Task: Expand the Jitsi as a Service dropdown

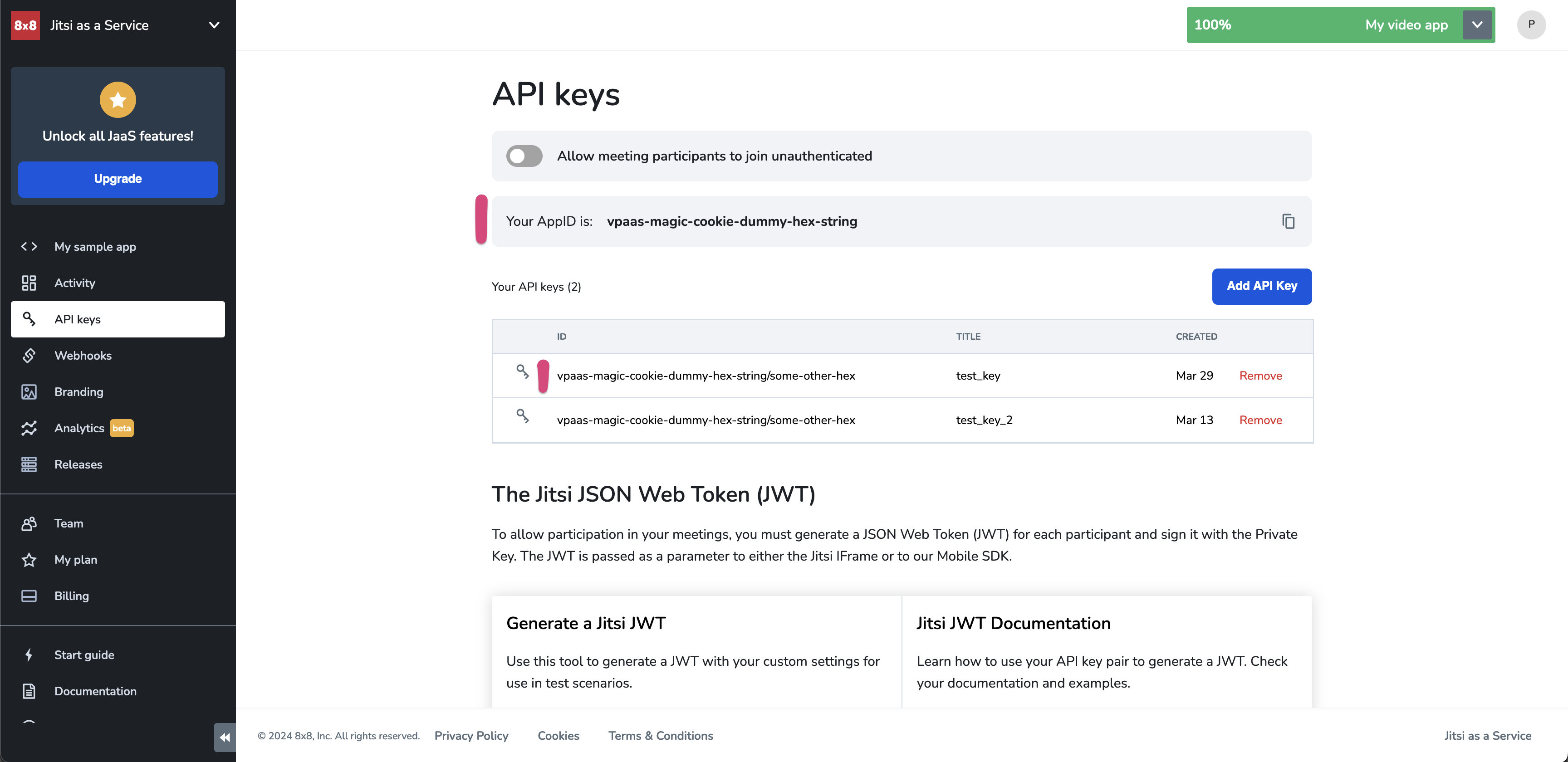Action: pos(214,25)
